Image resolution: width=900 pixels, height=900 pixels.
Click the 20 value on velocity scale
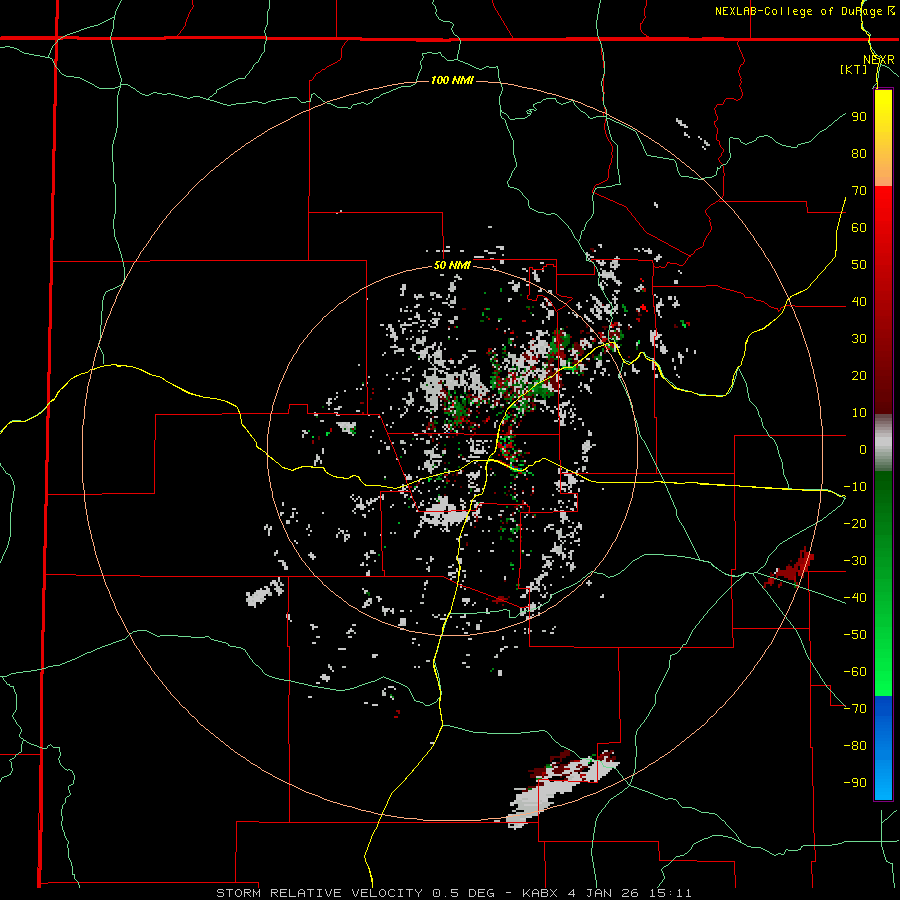859,376
